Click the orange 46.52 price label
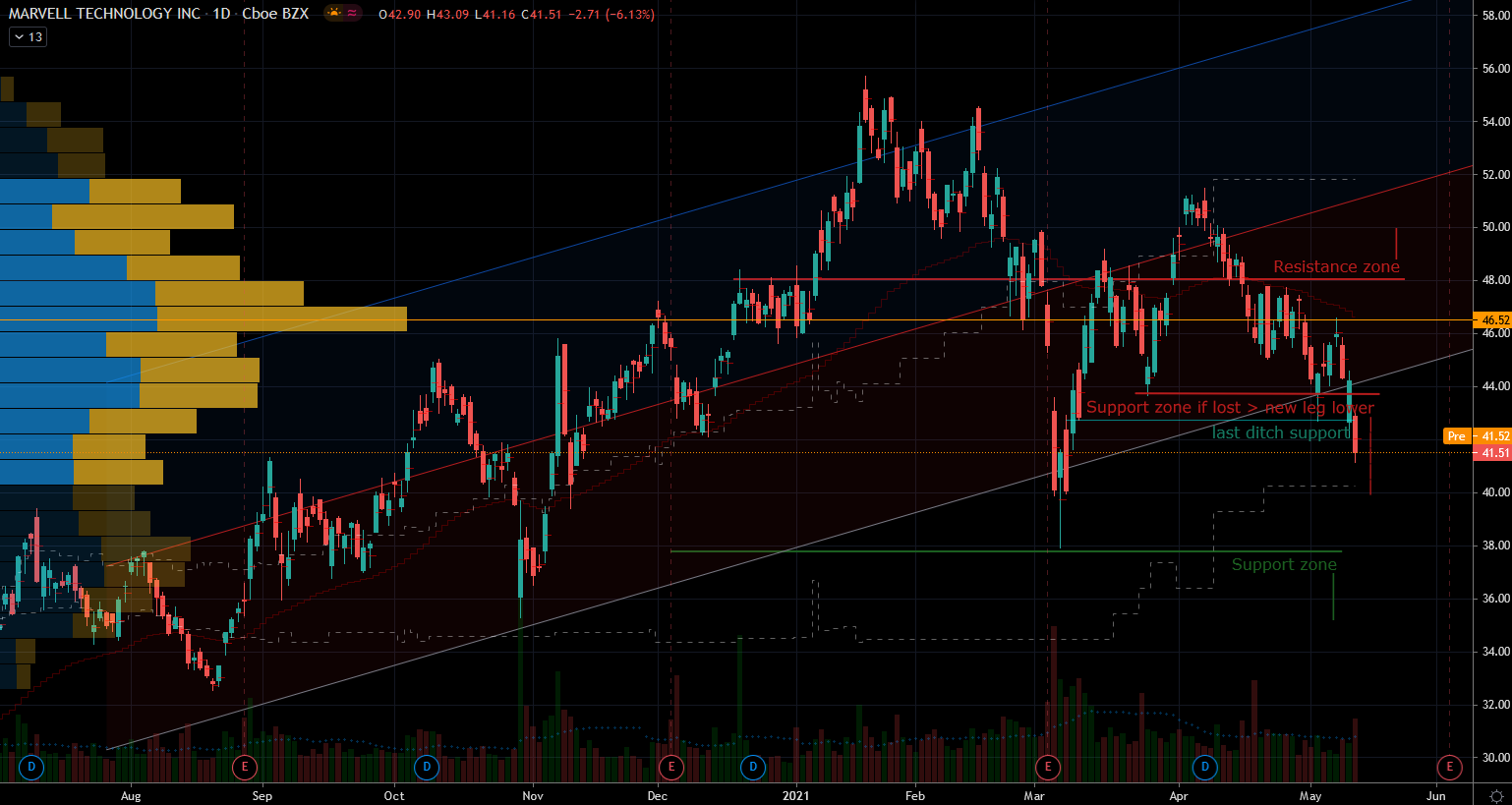 click(1492, 320)
